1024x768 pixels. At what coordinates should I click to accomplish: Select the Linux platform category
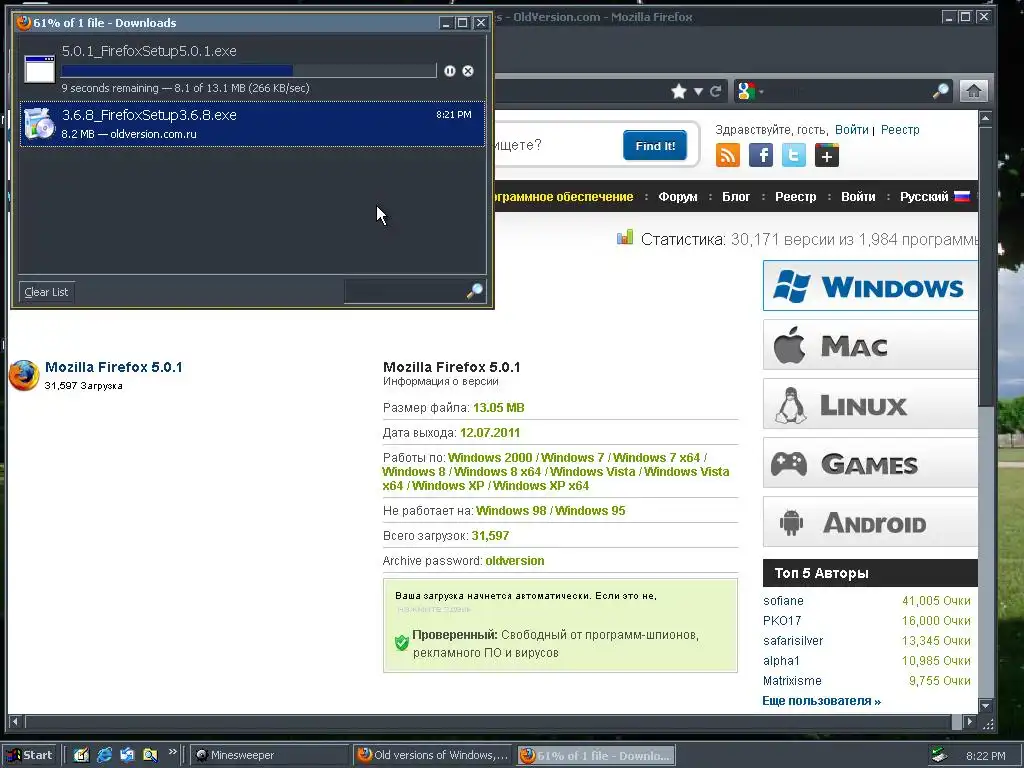click(x=870, y=404)
